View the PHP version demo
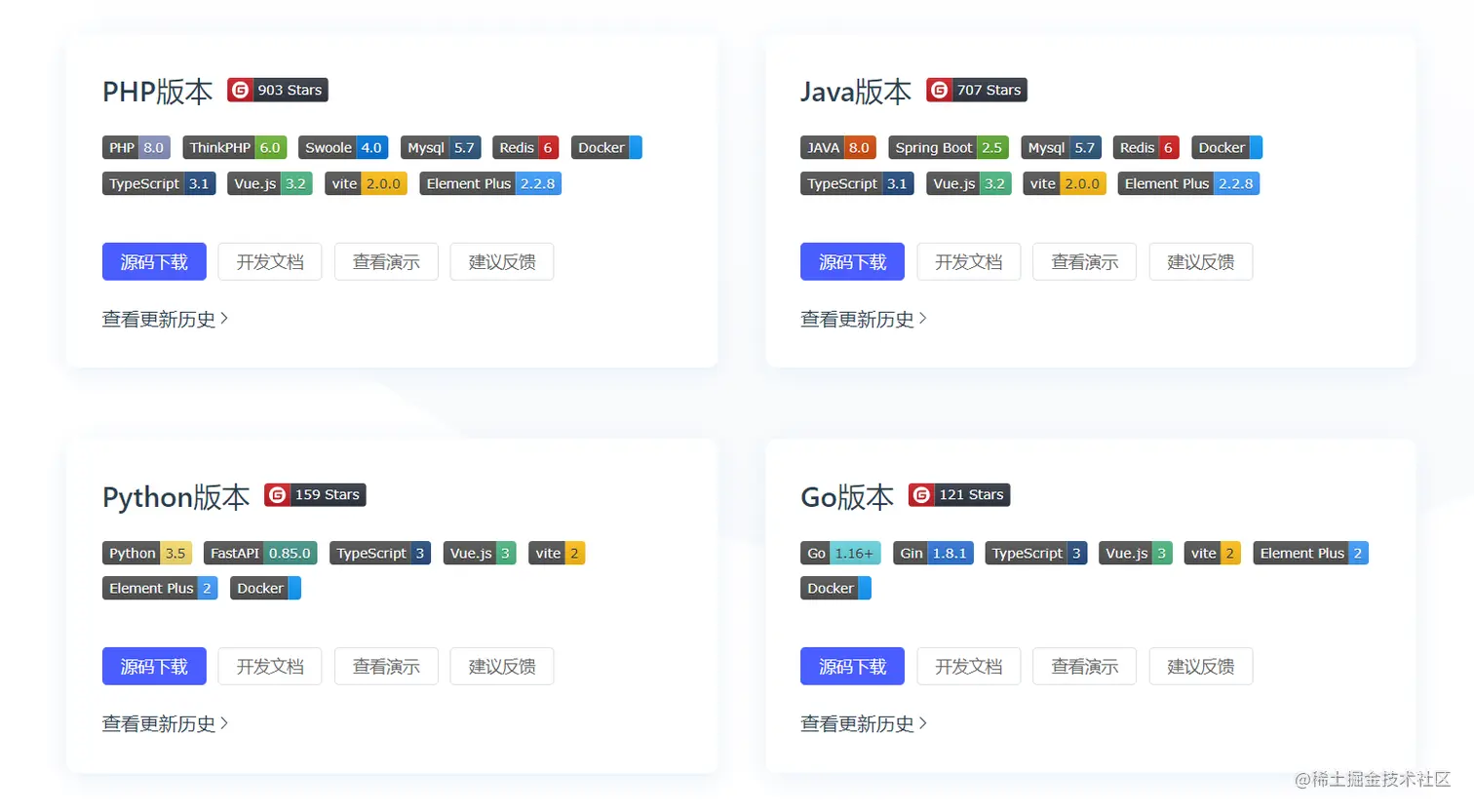The image size is (1474, 812). [x=386, y=261]
